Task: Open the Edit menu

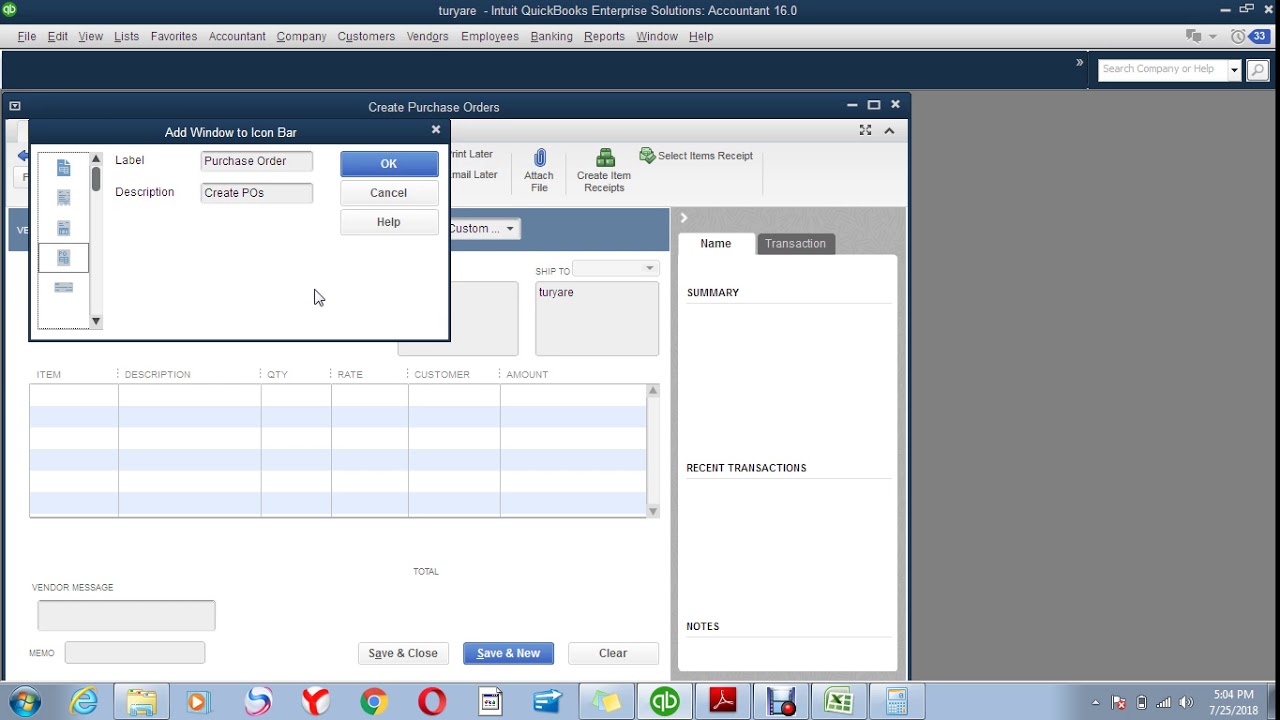Action: coord(58,36)
